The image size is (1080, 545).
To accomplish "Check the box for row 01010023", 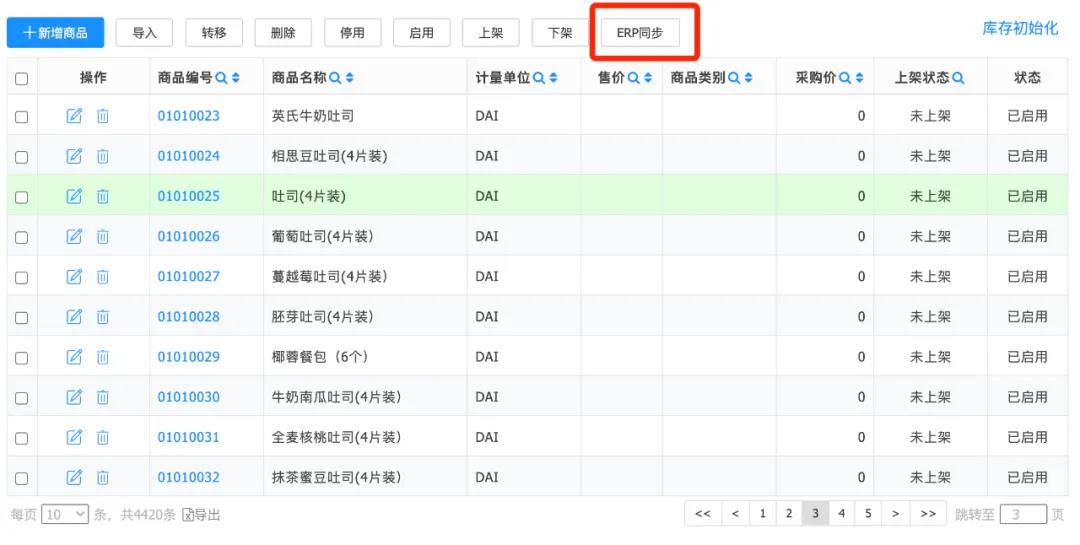I will pos(21,116).
